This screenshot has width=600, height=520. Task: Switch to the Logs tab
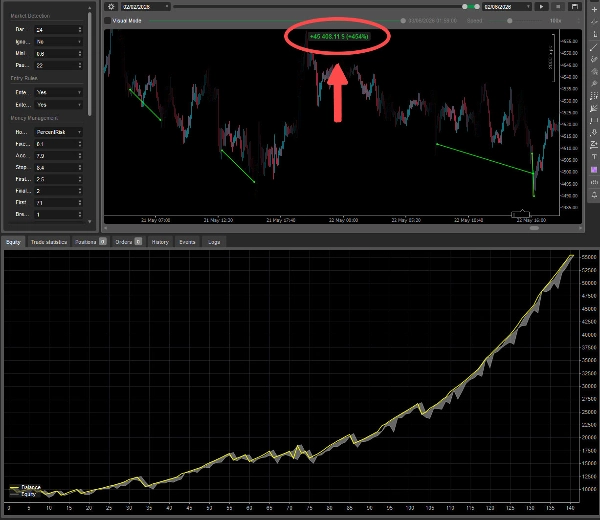pos(214,242)
